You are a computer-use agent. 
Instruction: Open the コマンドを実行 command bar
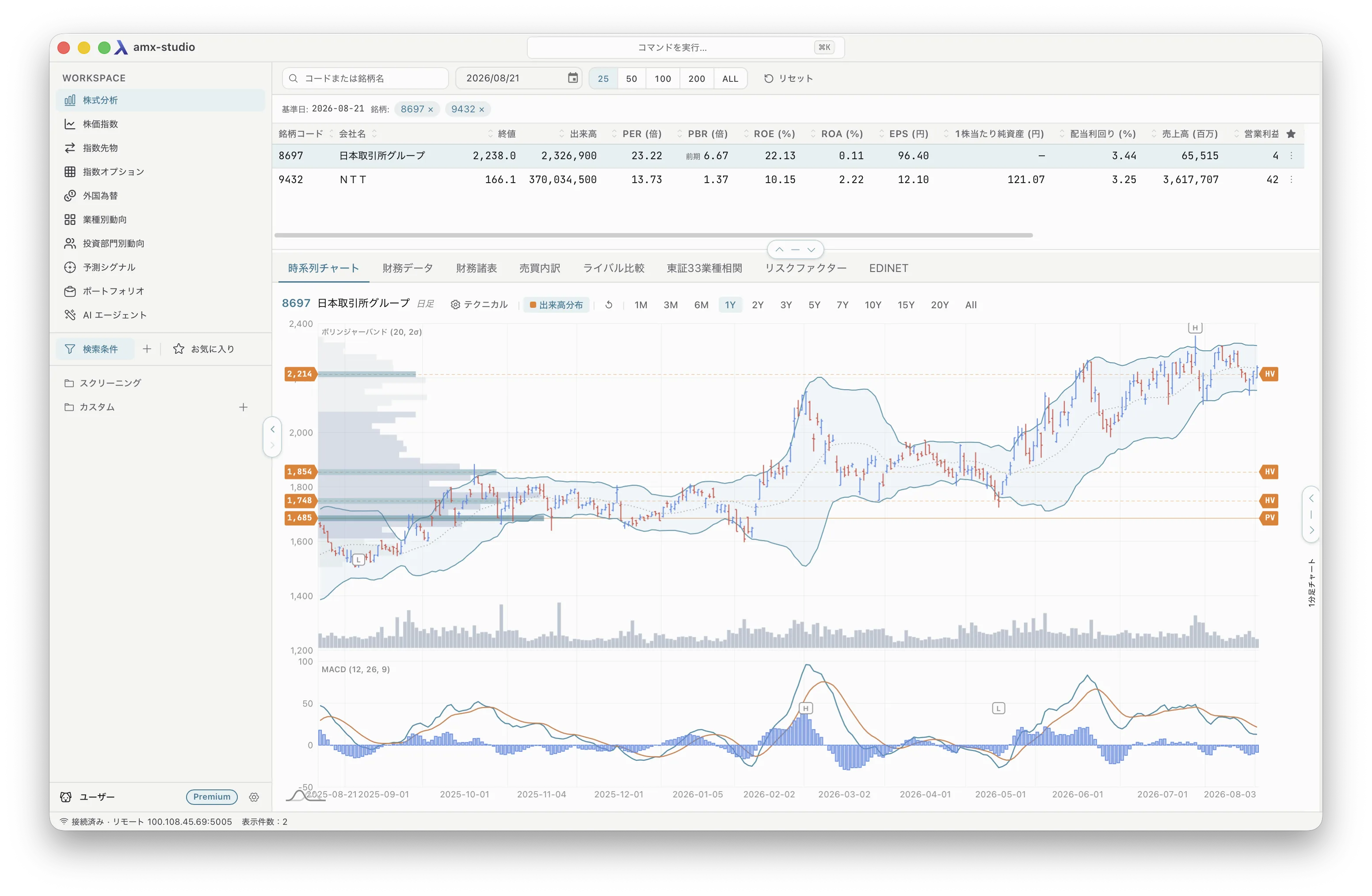coord(686,47)
